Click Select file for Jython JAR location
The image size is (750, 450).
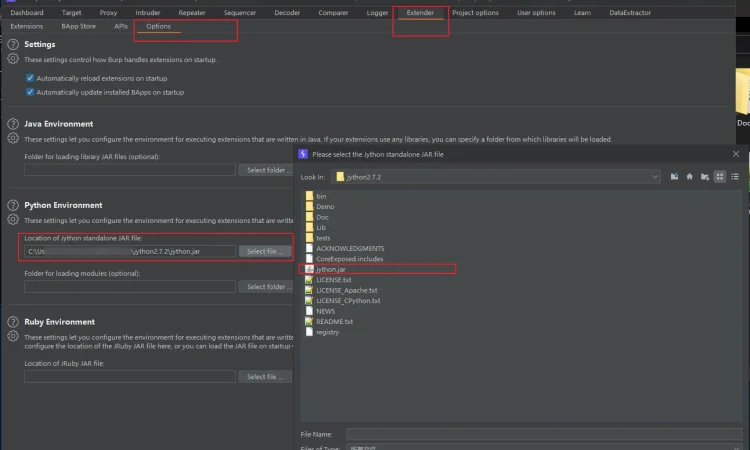[266, 251]
